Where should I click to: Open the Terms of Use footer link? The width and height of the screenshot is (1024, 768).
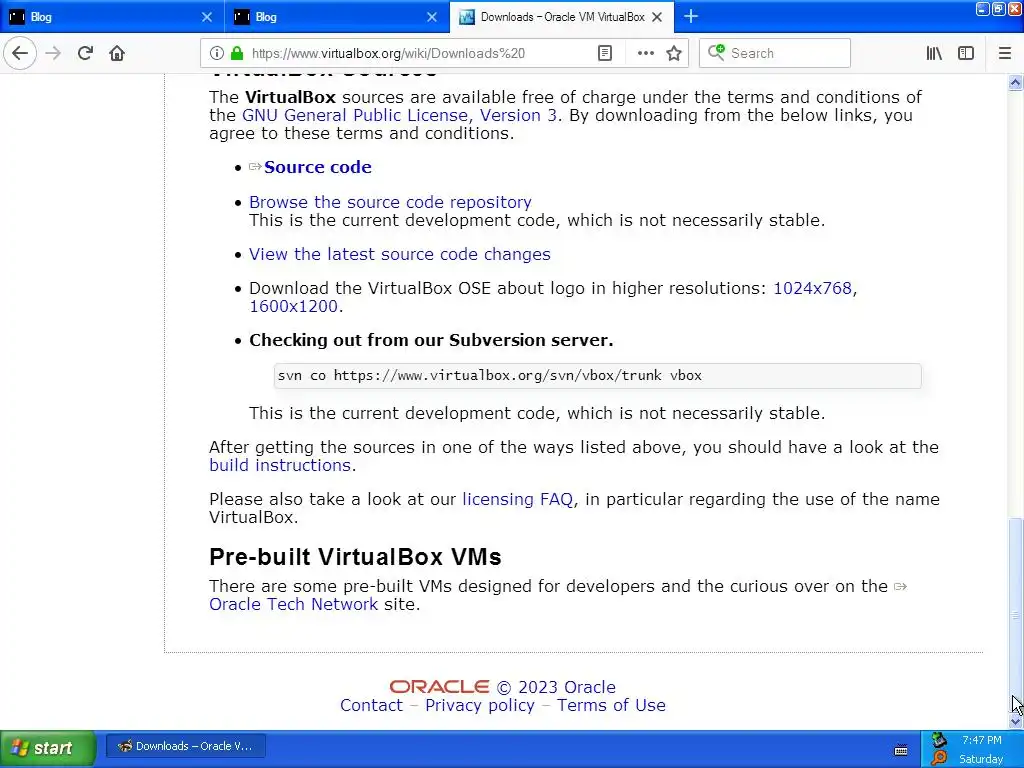(611, 705)
